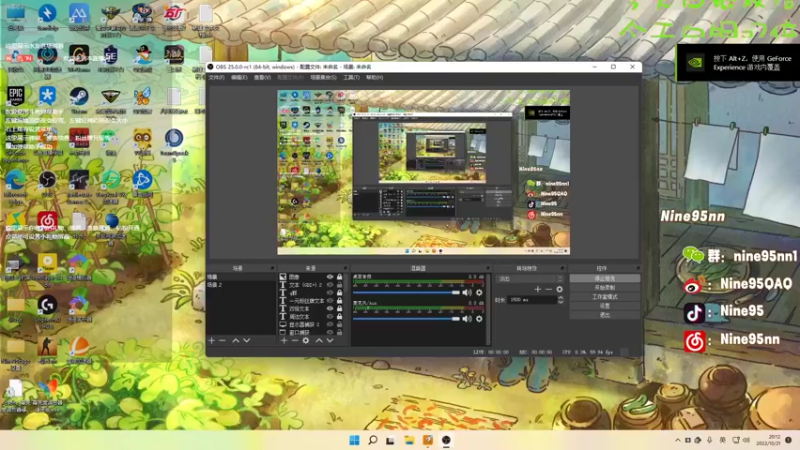Viewport: 800px width, 450px height.
Task: Pop out the Scene Transitions dock panel
Action: click(563, 268)
